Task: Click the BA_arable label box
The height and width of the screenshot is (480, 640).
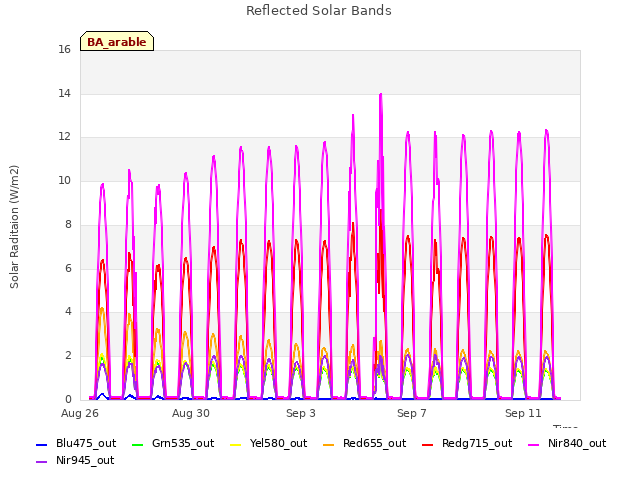Action: point(117,41)
